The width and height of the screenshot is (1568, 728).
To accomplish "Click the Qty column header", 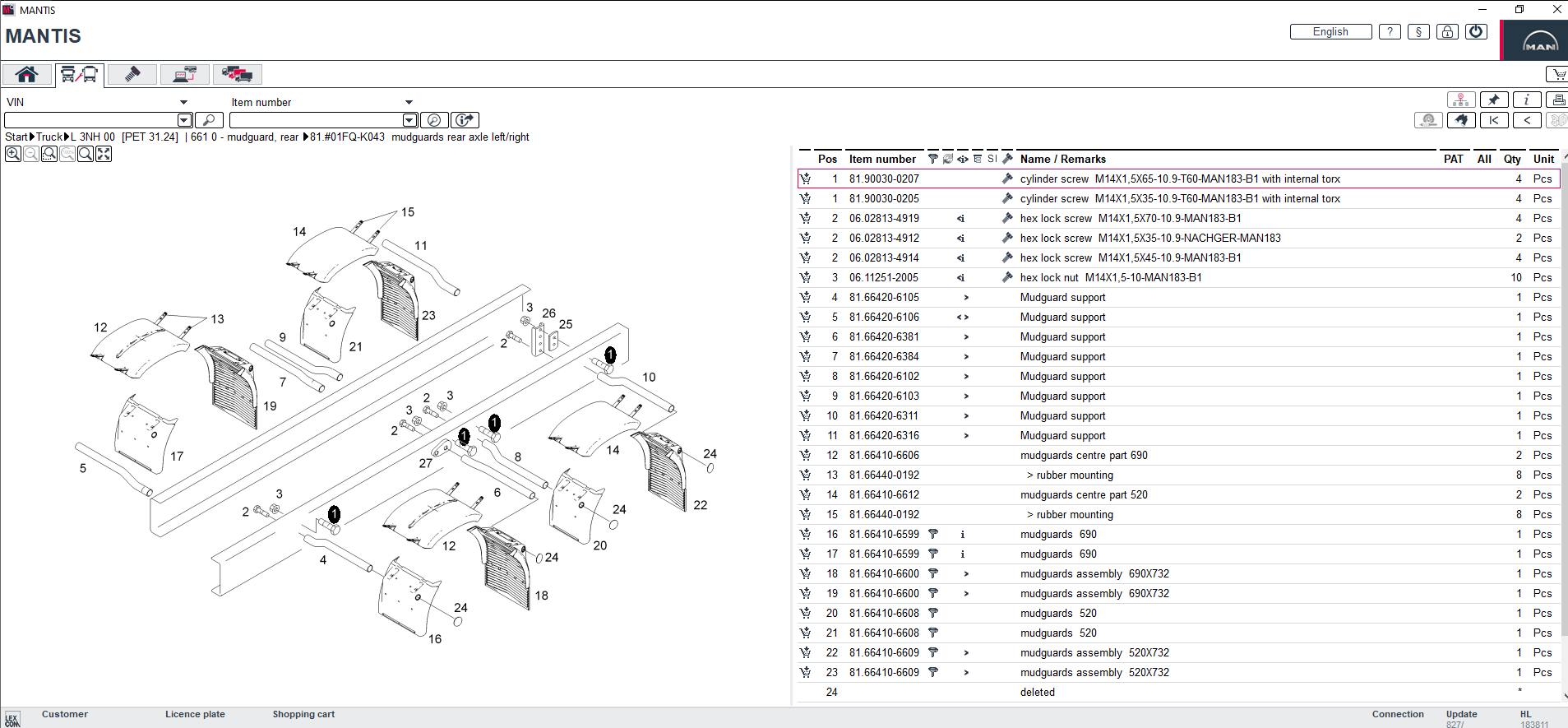I will point(1512,159).
